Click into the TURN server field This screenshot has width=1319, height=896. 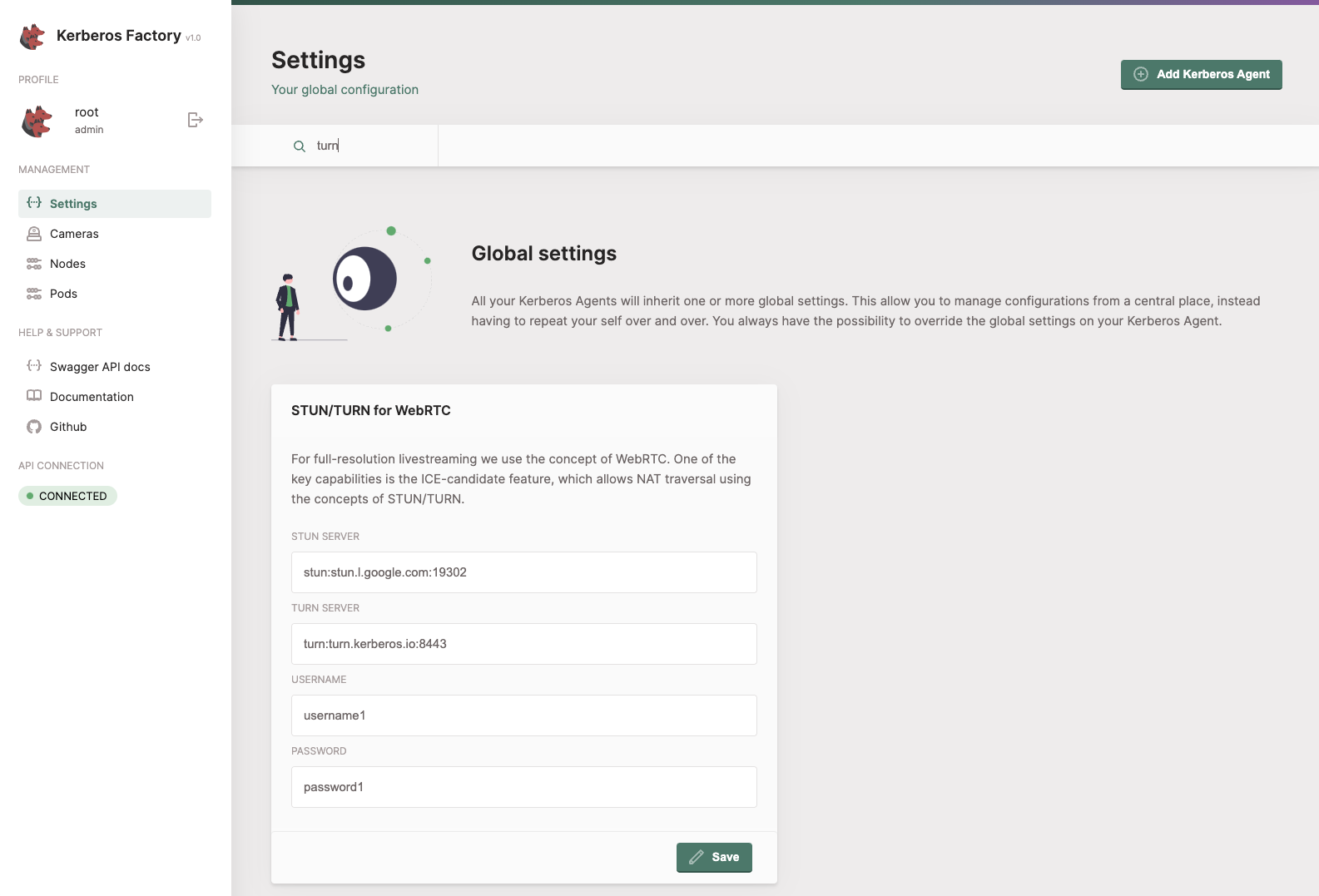click(523, 644)
